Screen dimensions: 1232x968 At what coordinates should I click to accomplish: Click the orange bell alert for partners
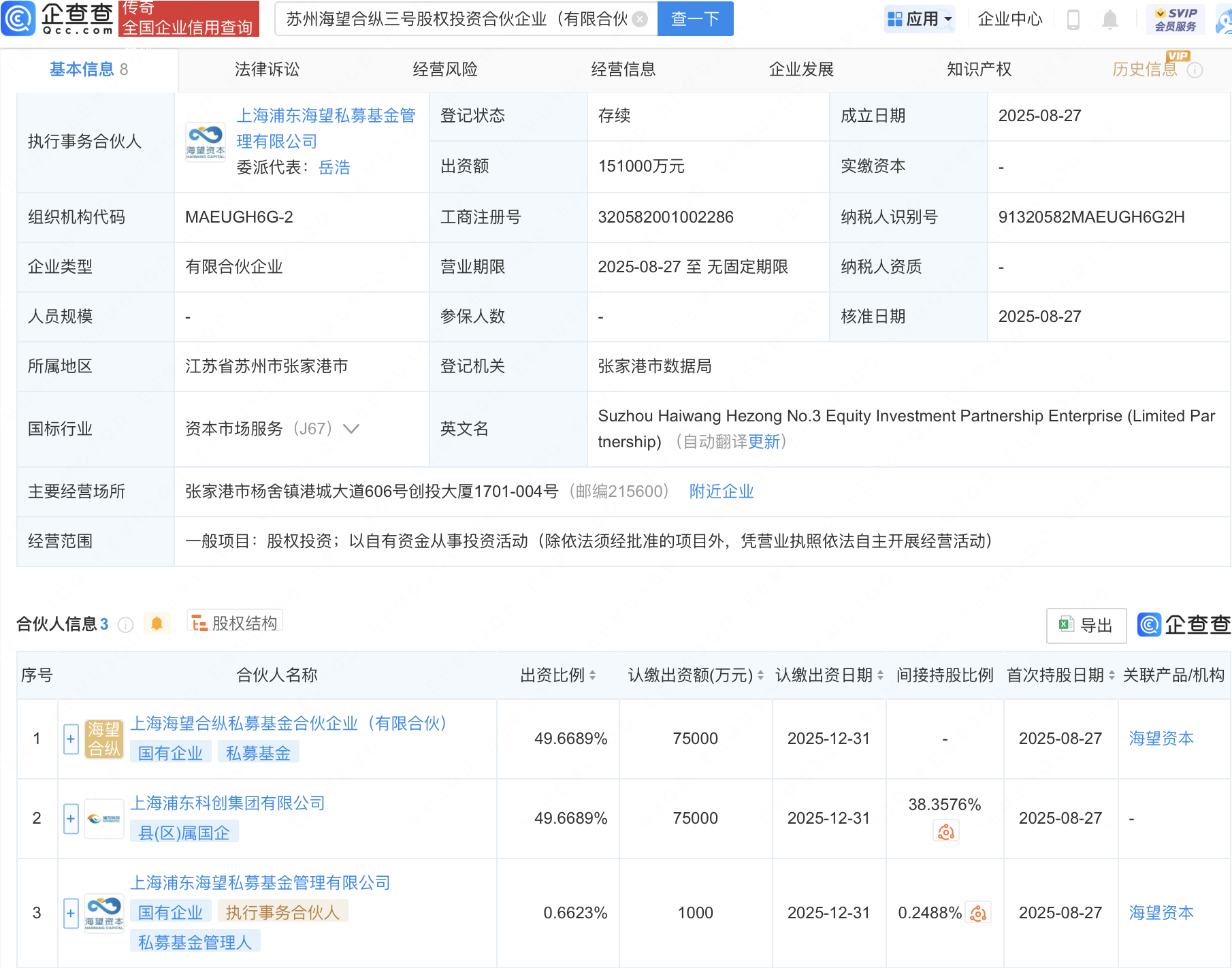point(157,624)
